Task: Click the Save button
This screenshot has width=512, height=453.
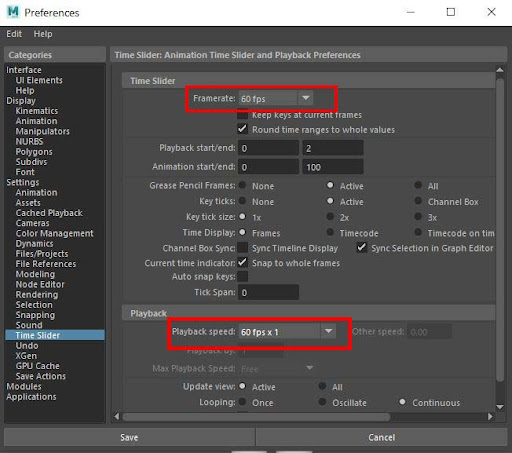Action: click(x=129, y=437)
